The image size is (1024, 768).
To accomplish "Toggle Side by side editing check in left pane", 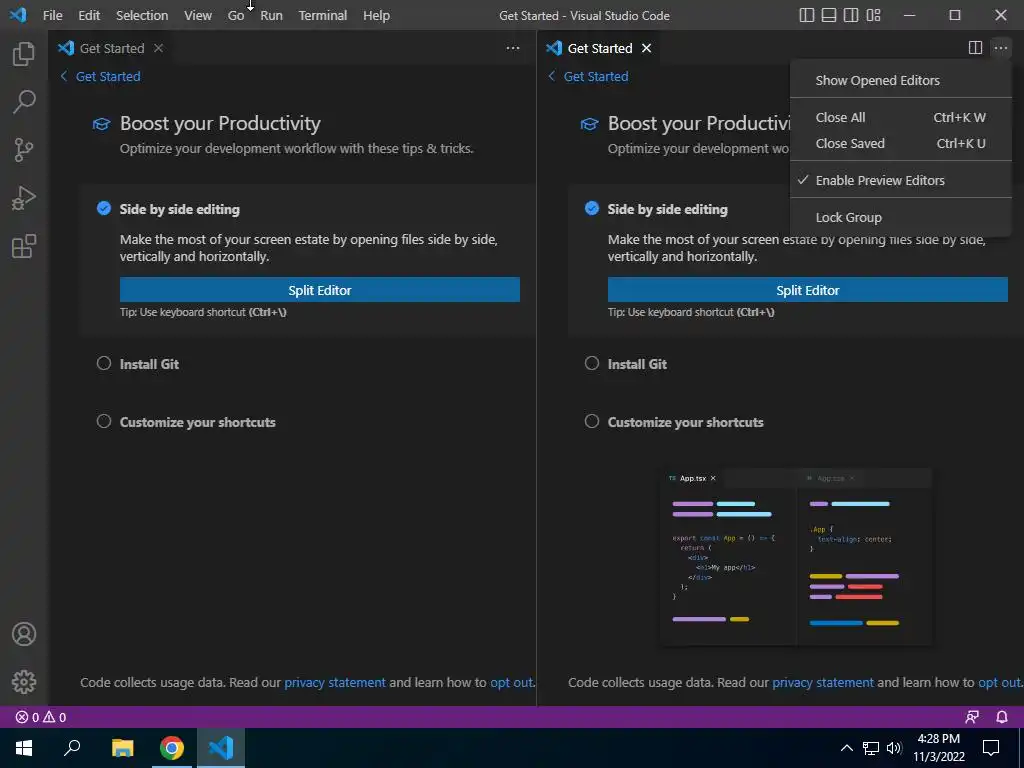I will (104, 208).
